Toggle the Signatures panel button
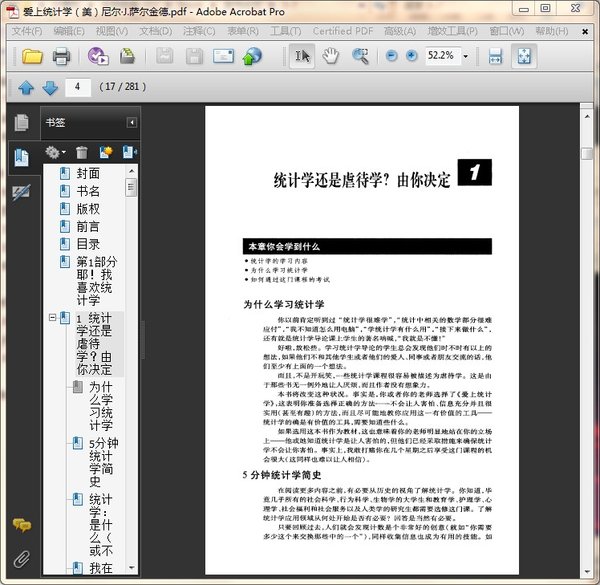 tap(21, 190)
